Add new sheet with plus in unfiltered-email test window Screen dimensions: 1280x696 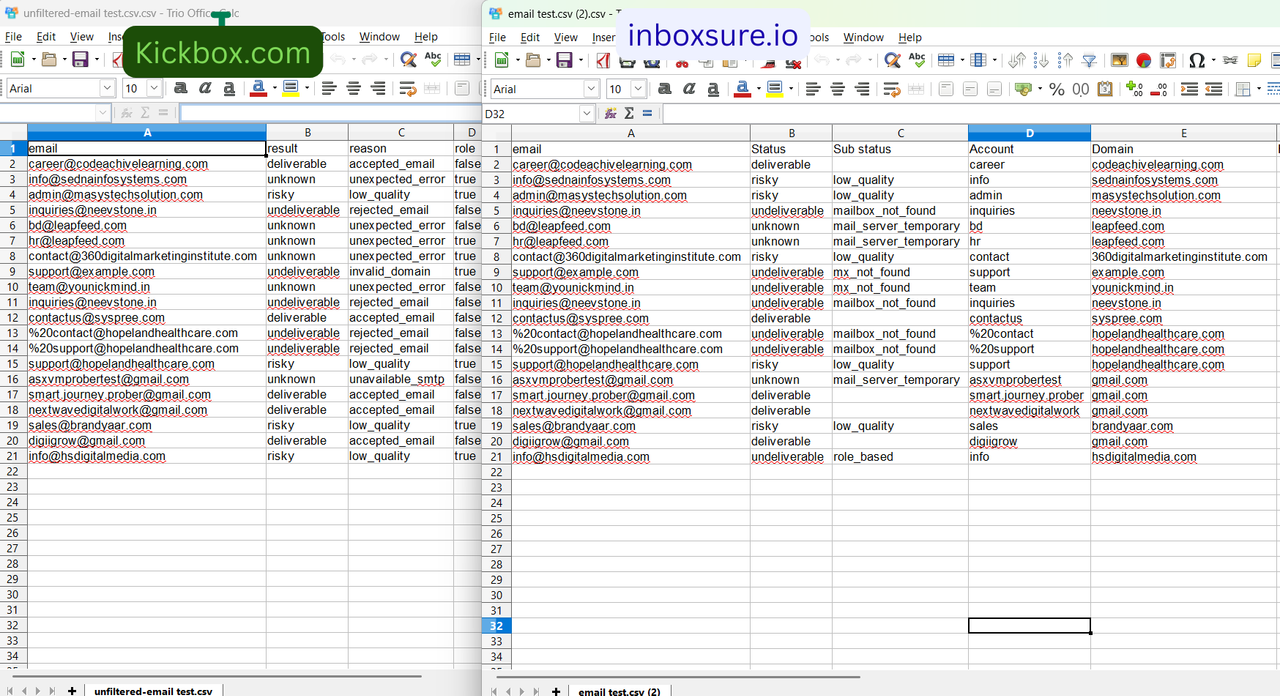72,691
